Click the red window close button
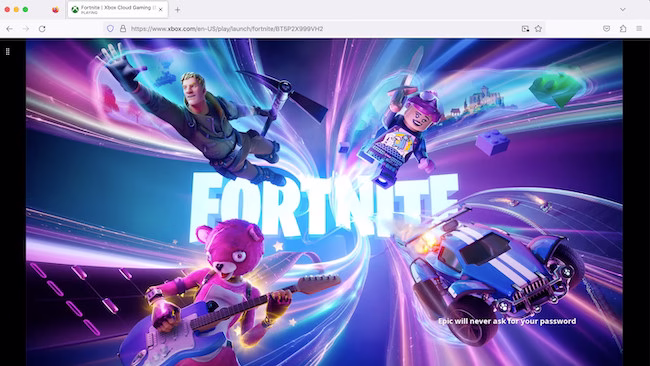This screenshot has height=366, width=650. [7, 10]
